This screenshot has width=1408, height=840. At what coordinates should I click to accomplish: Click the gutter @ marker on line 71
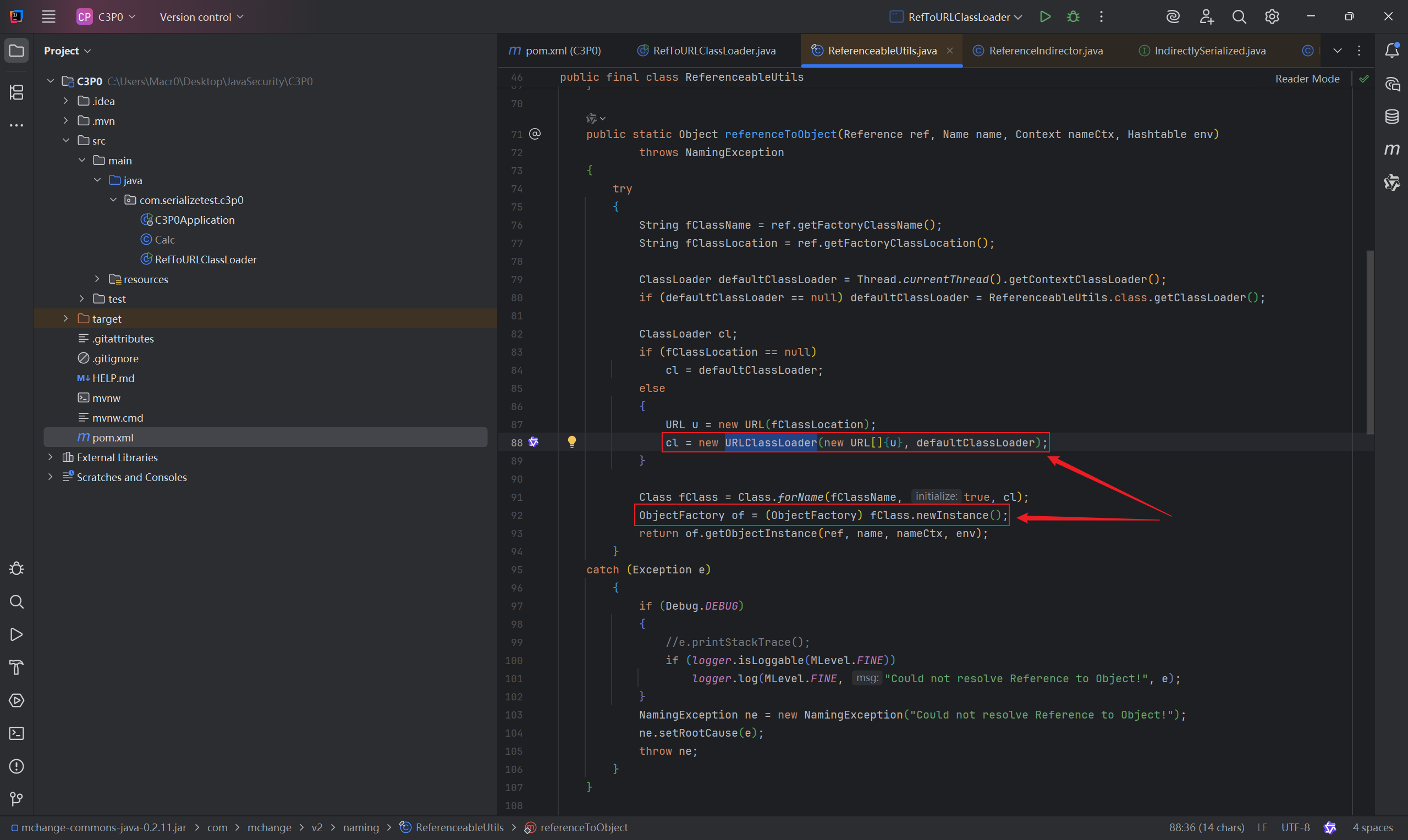coord(535,134)
